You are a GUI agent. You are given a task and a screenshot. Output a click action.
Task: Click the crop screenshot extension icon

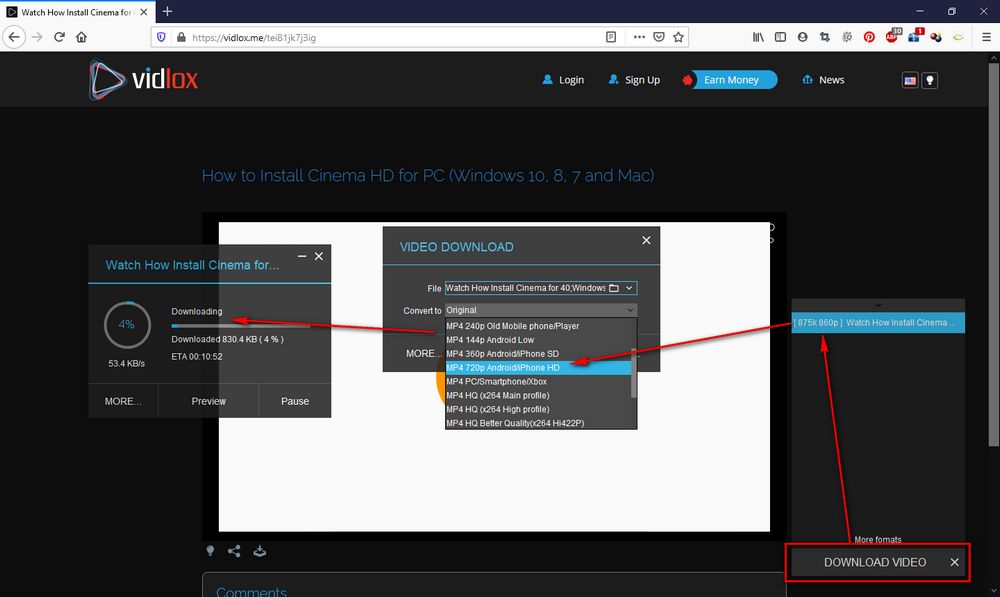825,37
